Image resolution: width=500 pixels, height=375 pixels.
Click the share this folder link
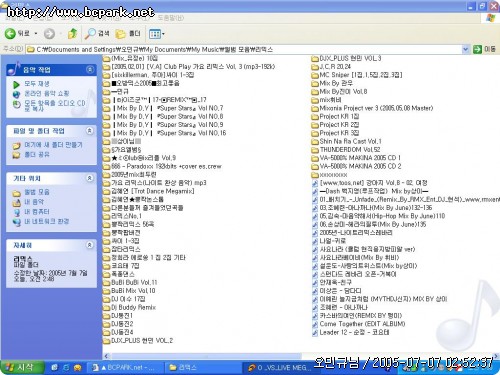pyautogui.click(x=37, y=155)
